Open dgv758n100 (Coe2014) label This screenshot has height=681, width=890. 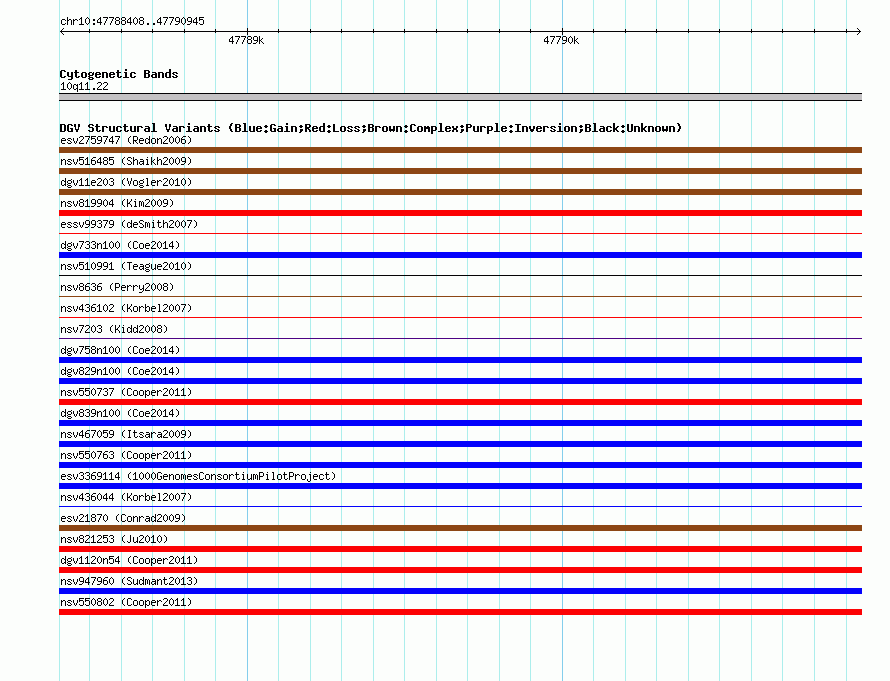pos(120,350)
